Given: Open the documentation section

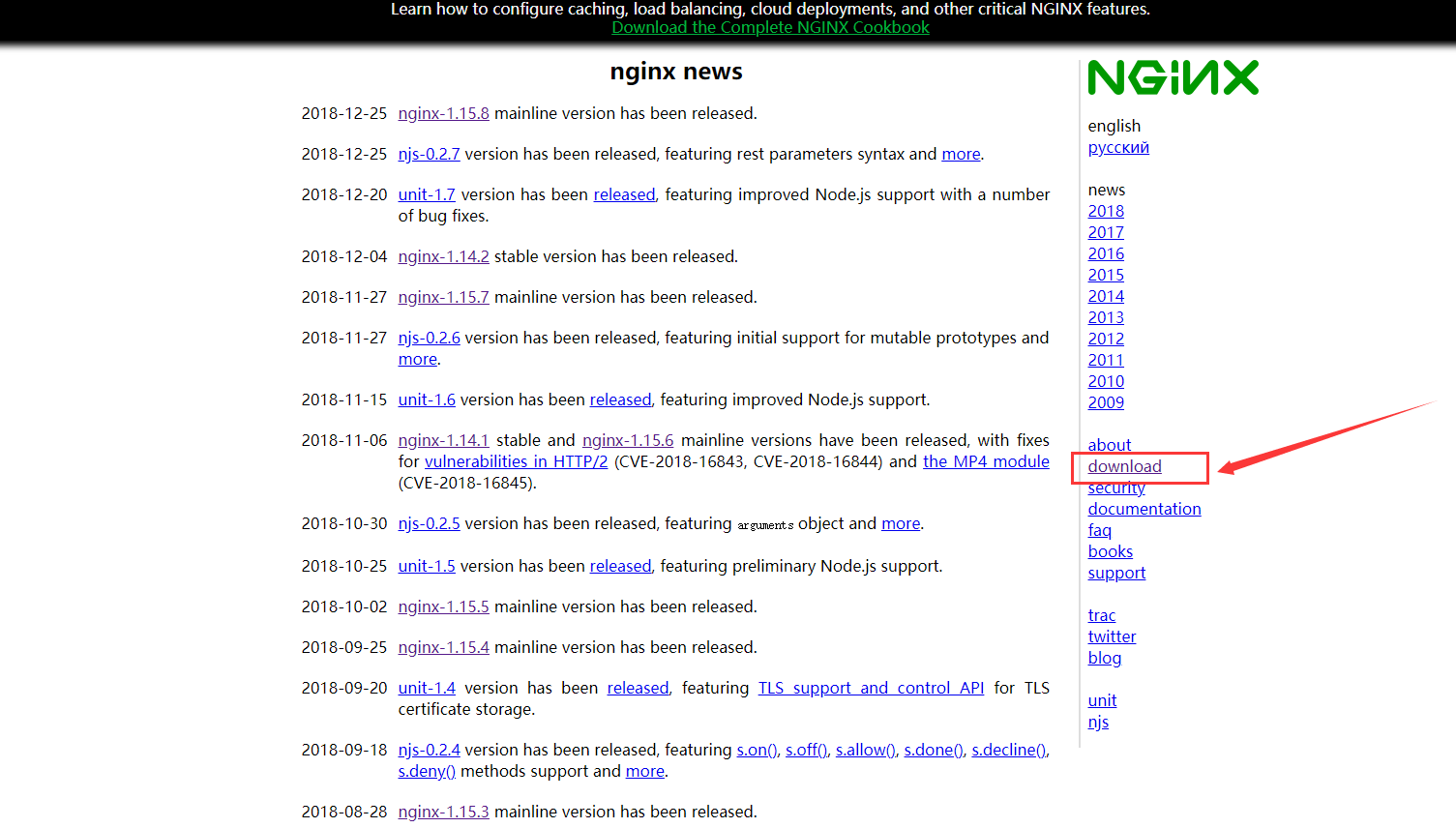Looking at the screenshot, I should click(x=1144, y=509).
